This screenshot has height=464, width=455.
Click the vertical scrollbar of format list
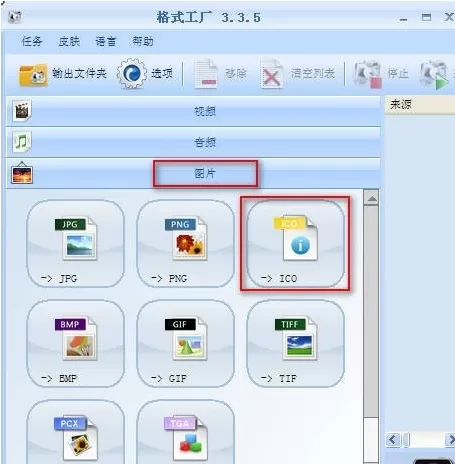point(371,311)
